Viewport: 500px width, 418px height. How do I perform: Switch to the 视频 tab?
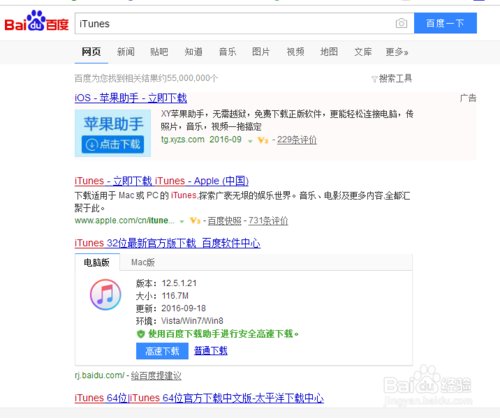coord(295,52)
